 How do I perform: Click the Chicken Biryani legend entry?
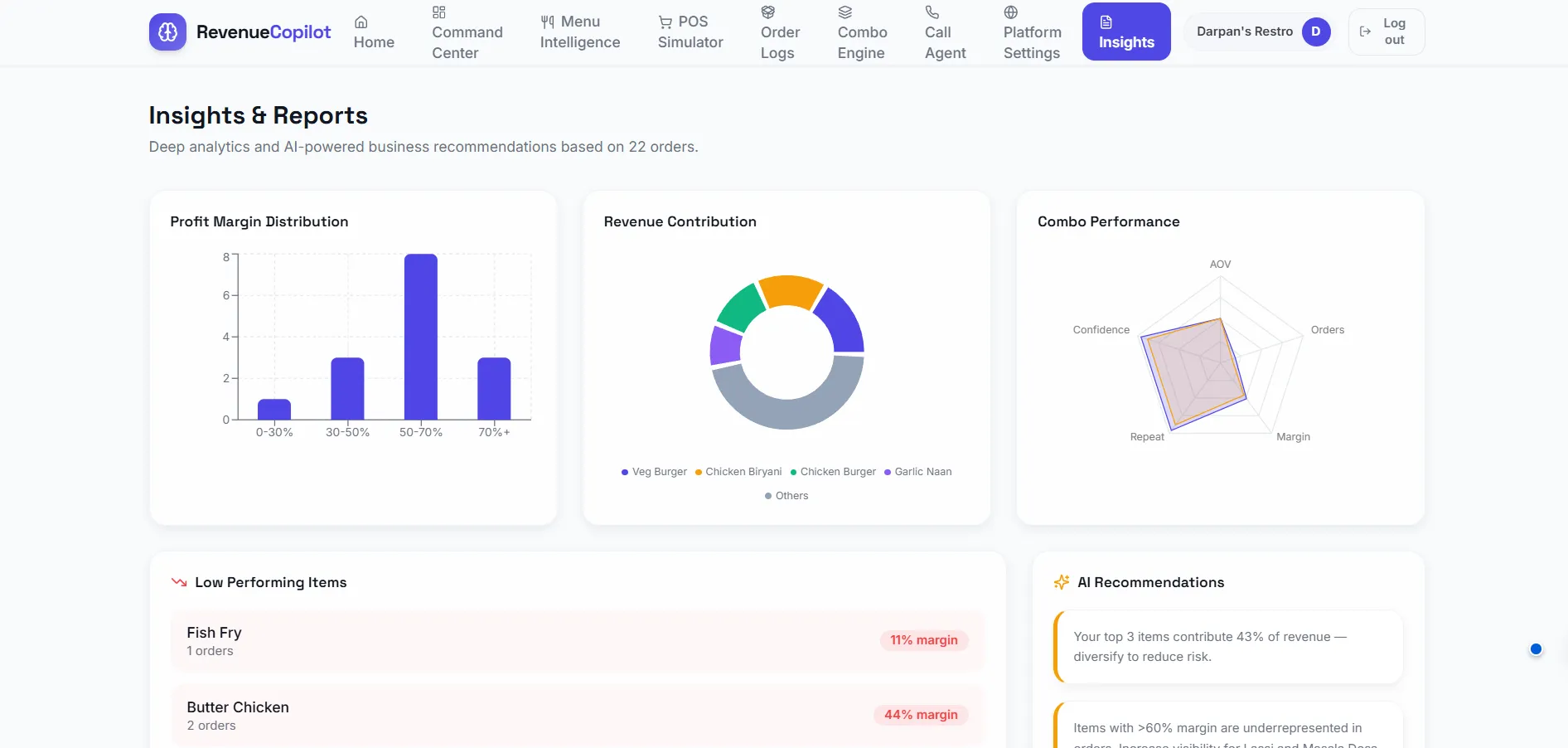pos(738,472)
